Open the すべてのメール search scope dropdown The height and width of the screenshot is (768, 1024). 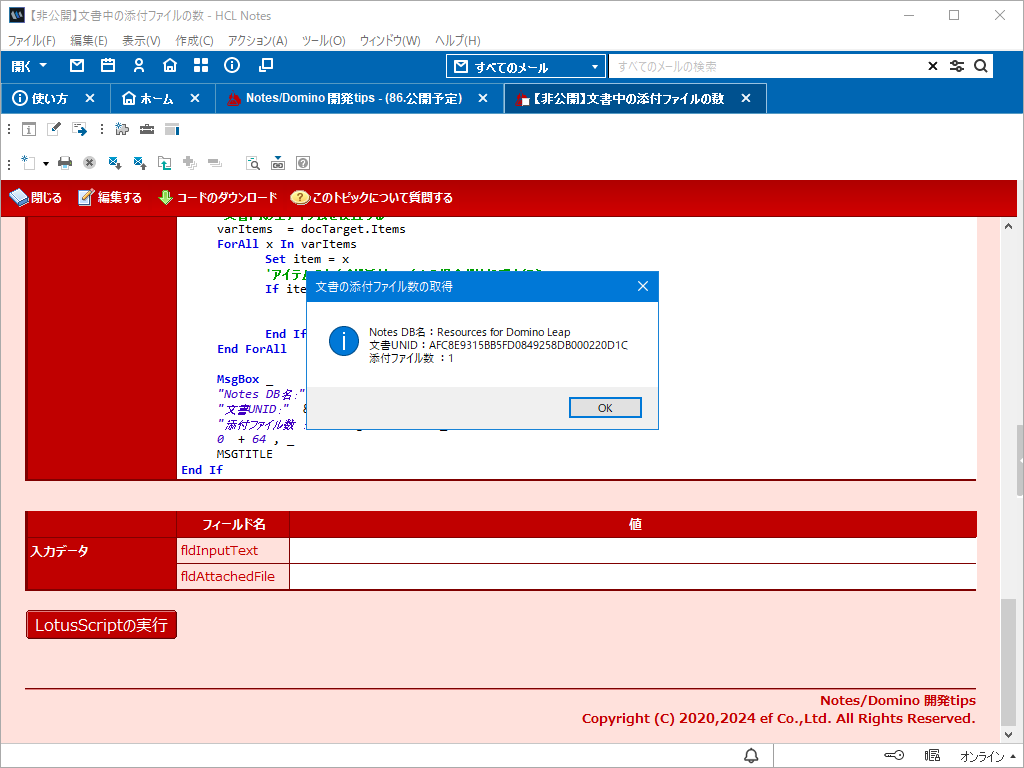tap(526, 67)
